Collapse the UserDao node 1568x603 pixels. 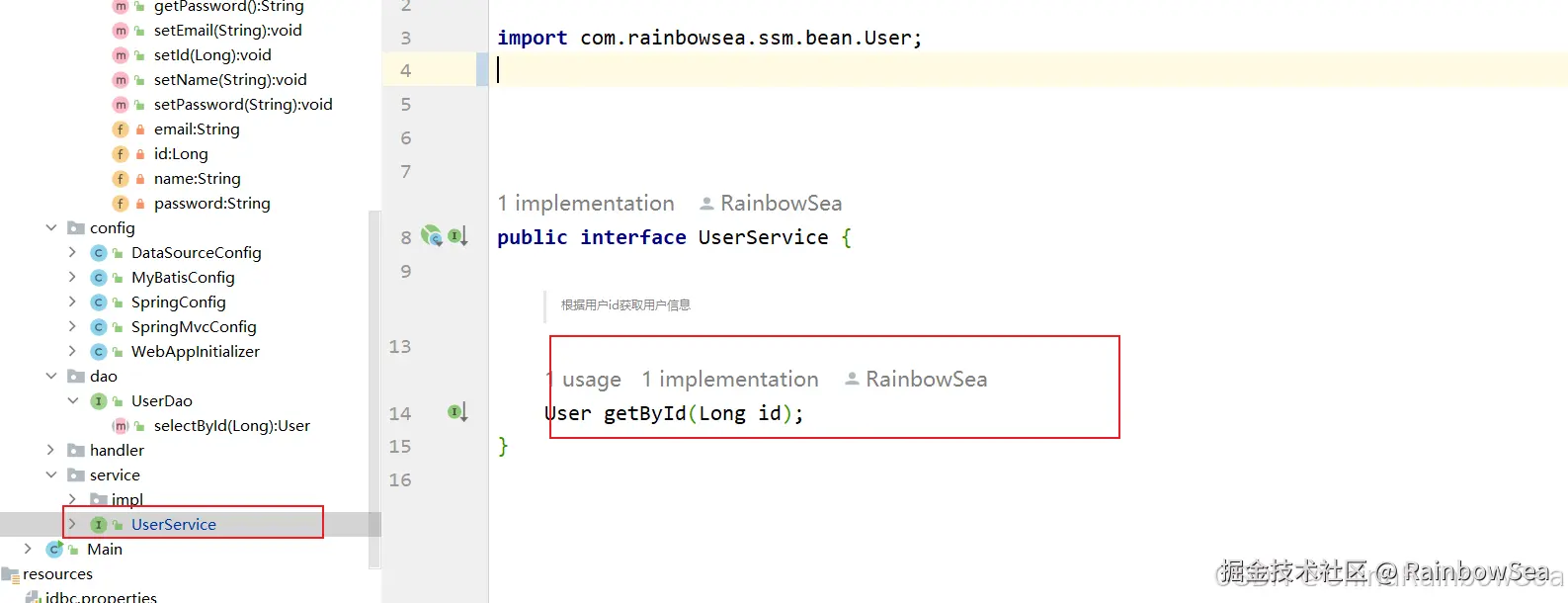pyautogui.click(x=72, y=401)
